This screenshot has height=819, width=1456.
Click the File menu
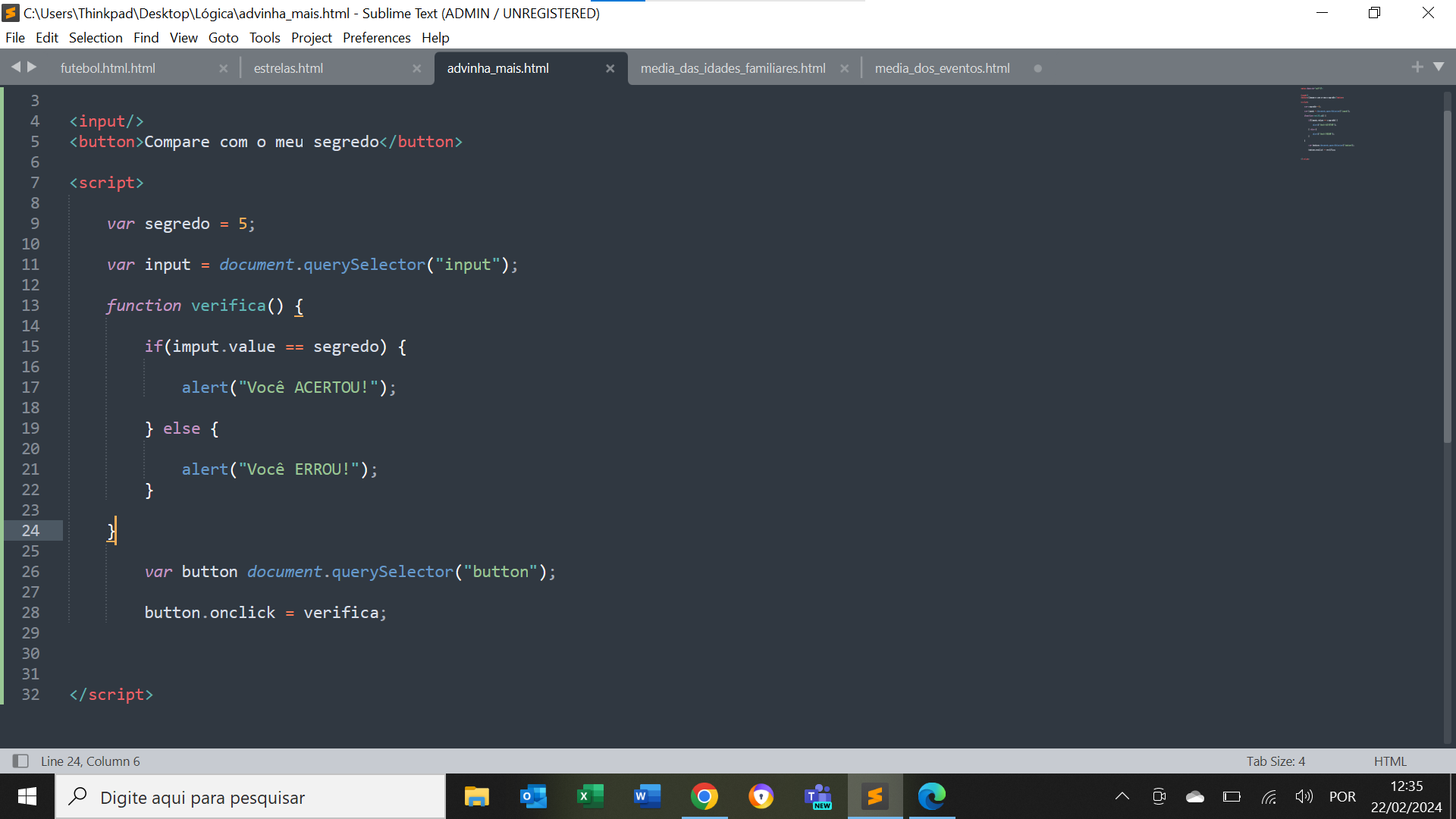click(15, 37)
